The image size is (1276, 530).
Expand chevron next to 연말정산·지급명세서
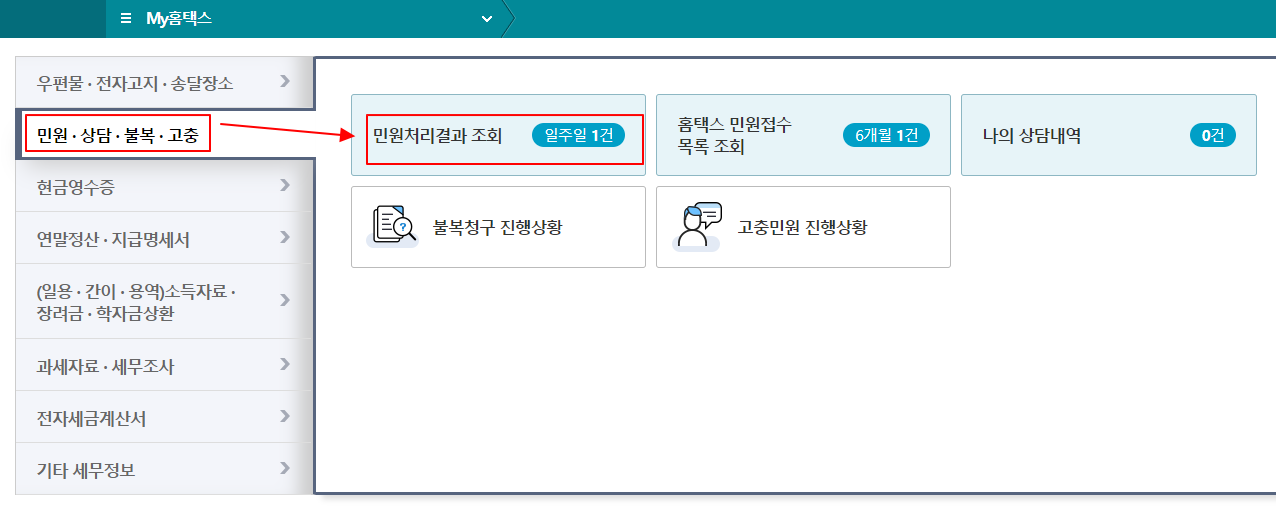(x=286, y=237)
